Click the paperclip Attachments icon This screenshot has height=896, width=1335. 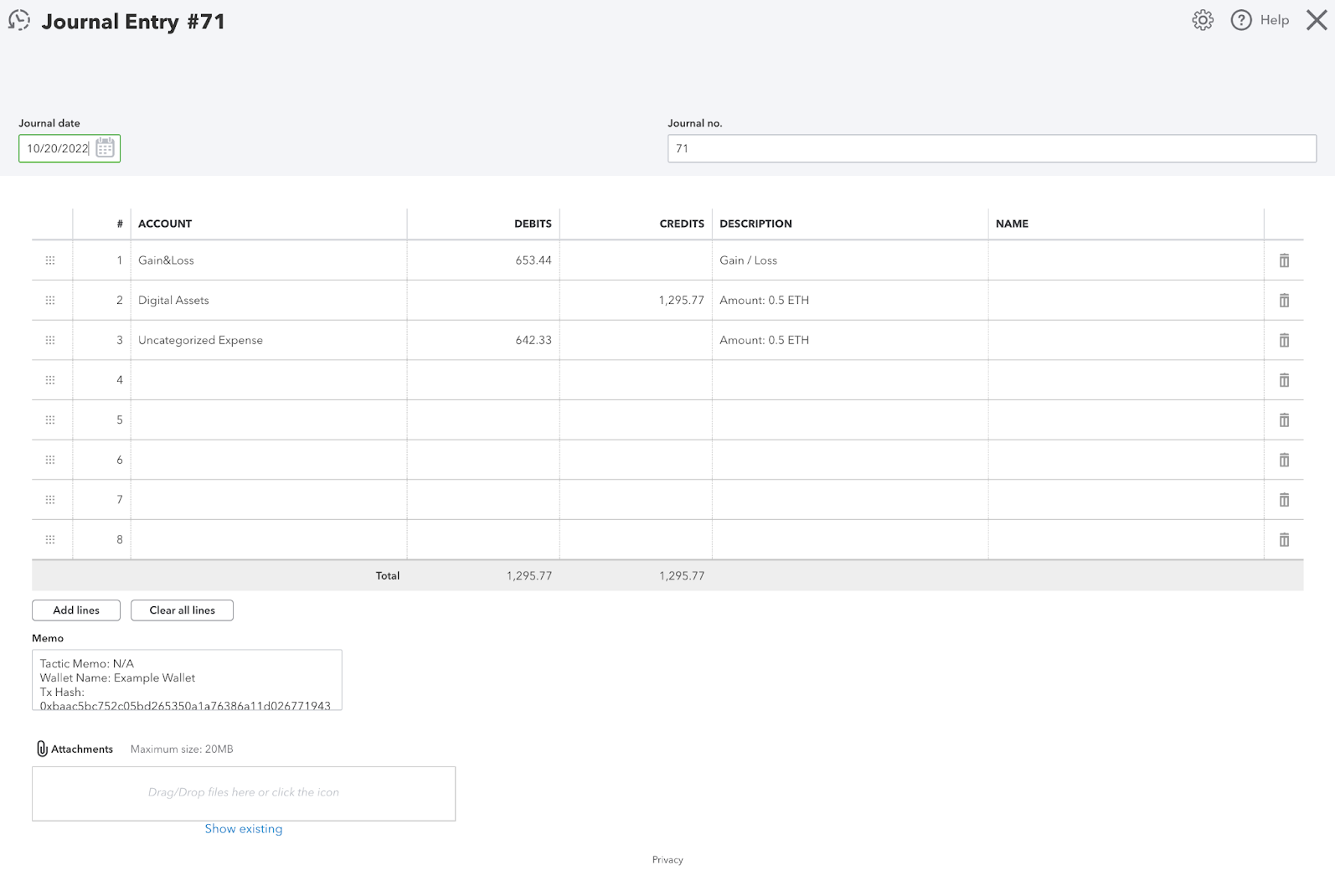[42, 749]
